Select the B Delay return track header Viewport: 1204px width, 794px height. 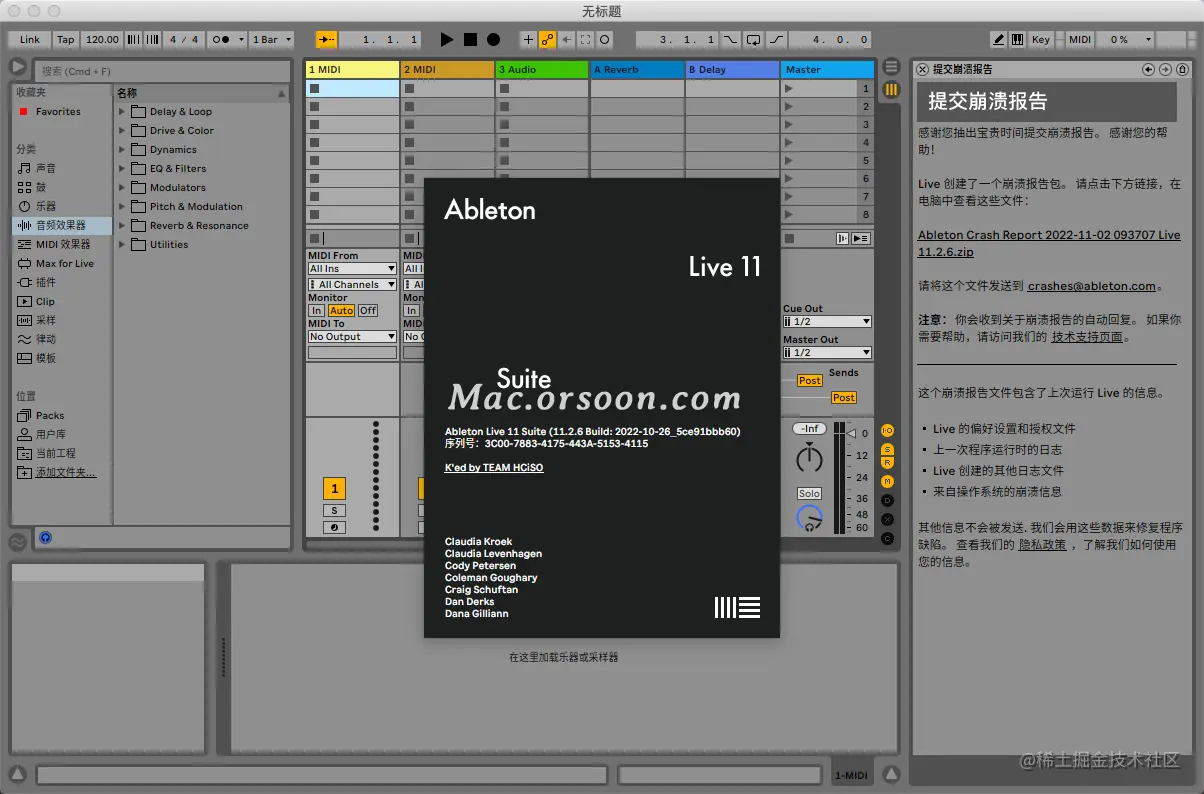pyautogui.click(x=732, y=69)
